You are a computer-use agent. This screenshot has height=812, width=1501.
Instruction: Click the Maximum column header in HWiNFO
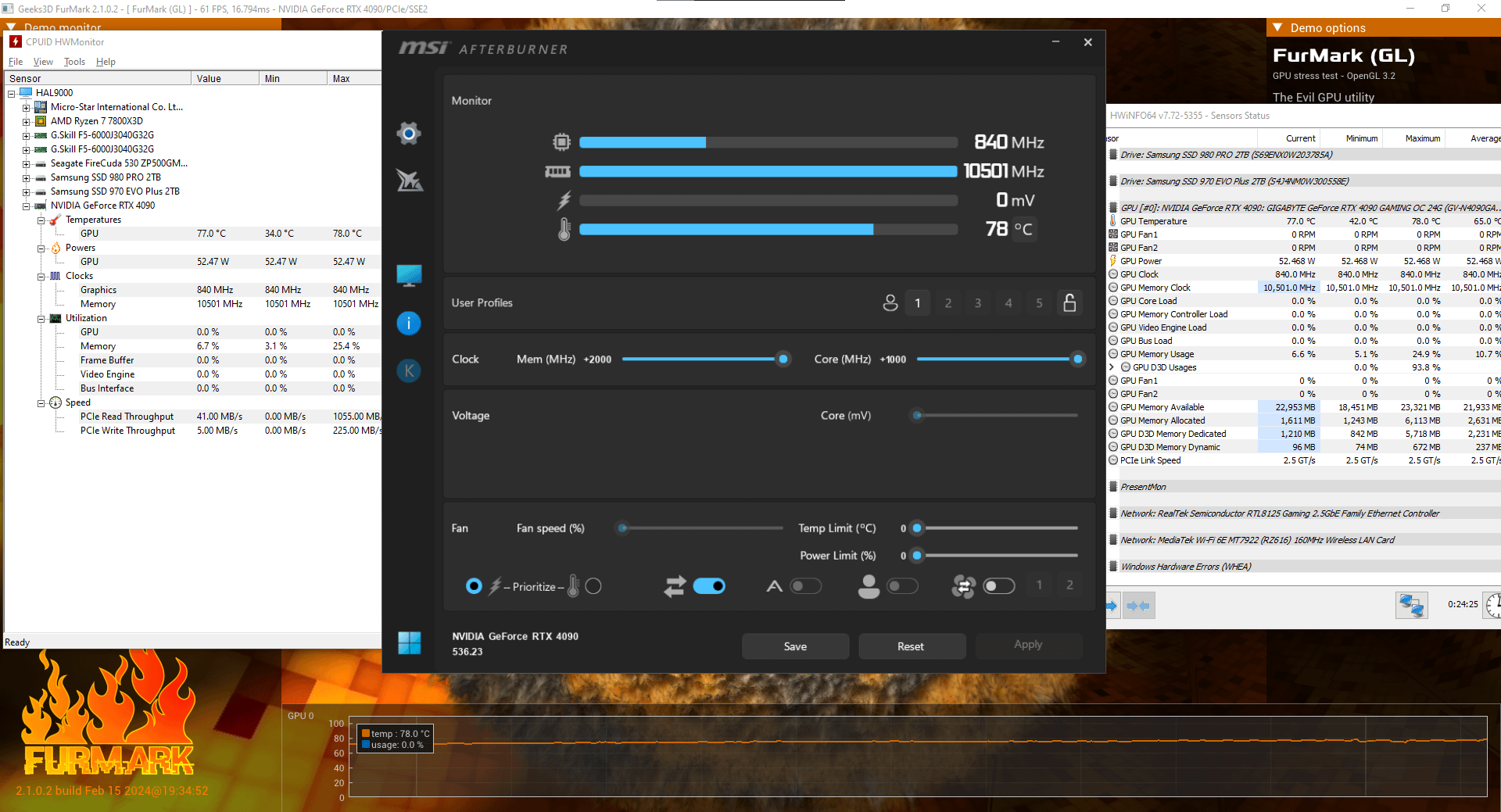click(1413, 138)
